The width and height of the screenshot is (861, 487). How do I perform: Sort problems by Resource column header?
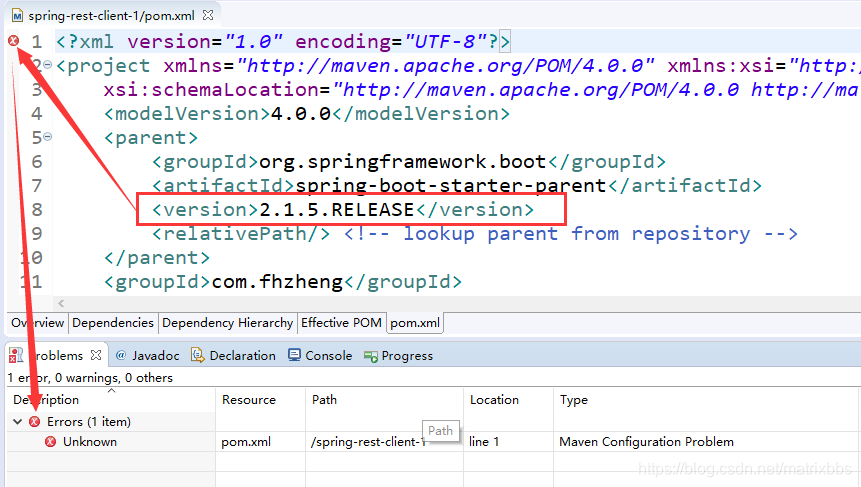[x=260, y=400]
